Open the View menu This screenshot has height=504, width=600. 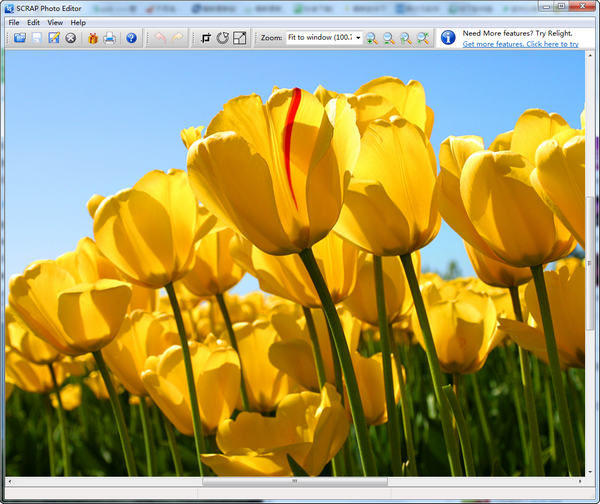55,22
